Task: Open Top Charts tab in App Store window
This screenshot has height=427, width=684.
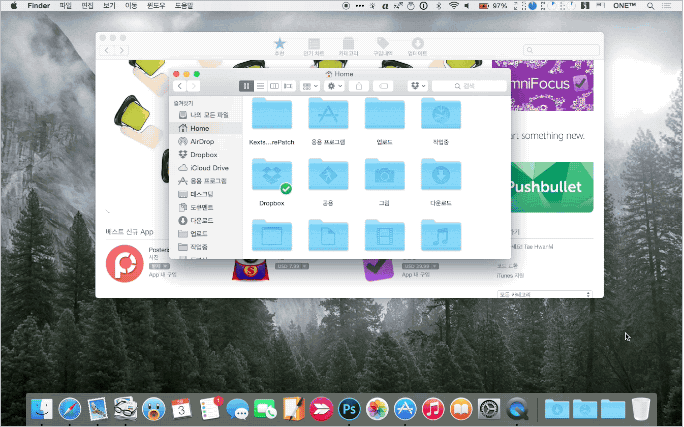Action: point(314,47)
